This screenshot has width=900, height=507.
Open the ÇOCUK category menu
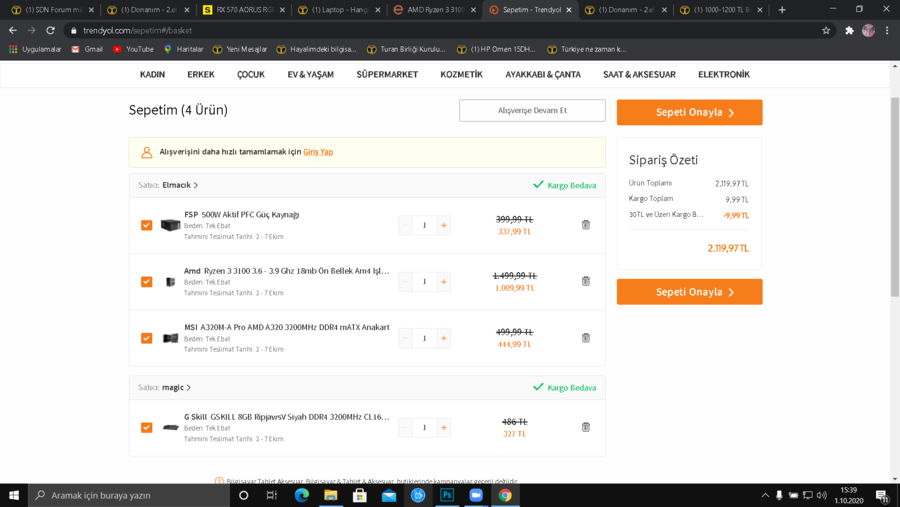251,74
